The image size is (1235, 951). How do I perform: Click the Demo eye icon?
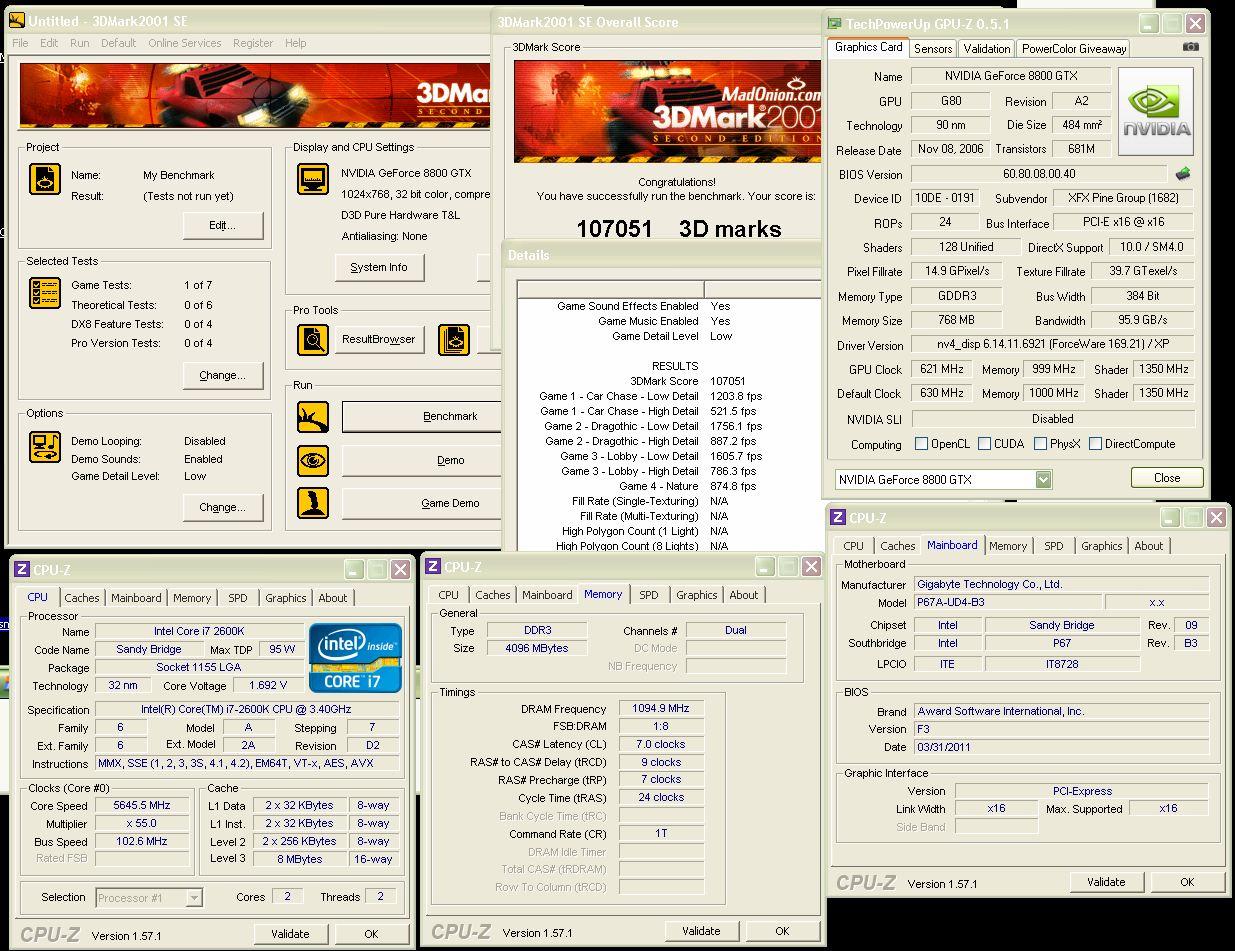[313, 461]
